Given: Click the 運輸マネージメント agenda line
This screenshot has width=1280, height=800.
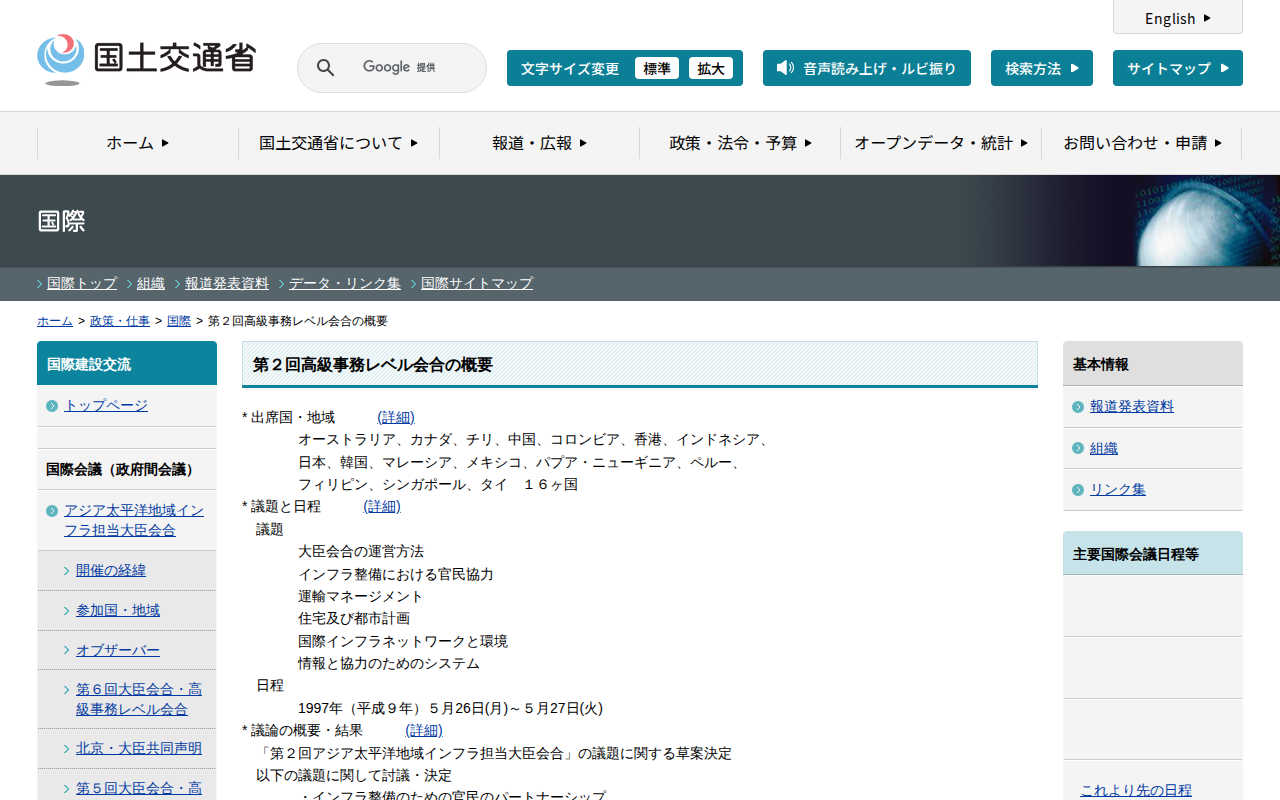Looking at the screenshot, I should pyautogui.click(x=361, y=596).
